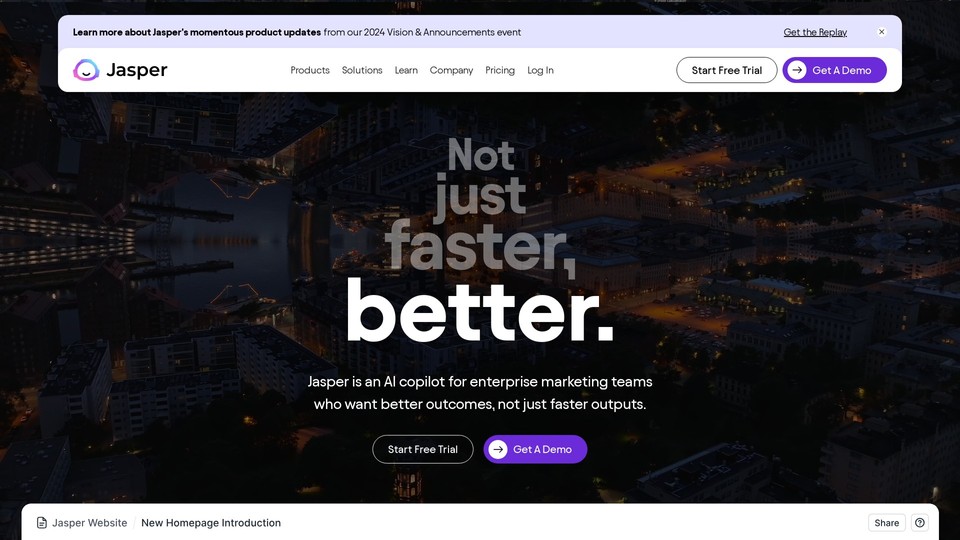Viewport: 960px width, 540px height.
Task: Click the document icon beside Jasper Website
Action: coord(42,523)
